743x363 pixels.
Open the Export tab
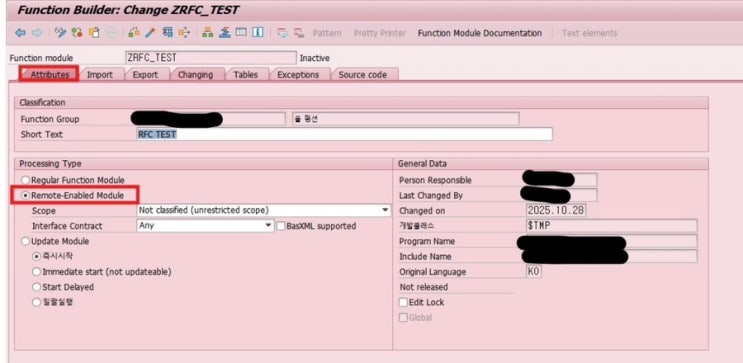click(145, 74)
